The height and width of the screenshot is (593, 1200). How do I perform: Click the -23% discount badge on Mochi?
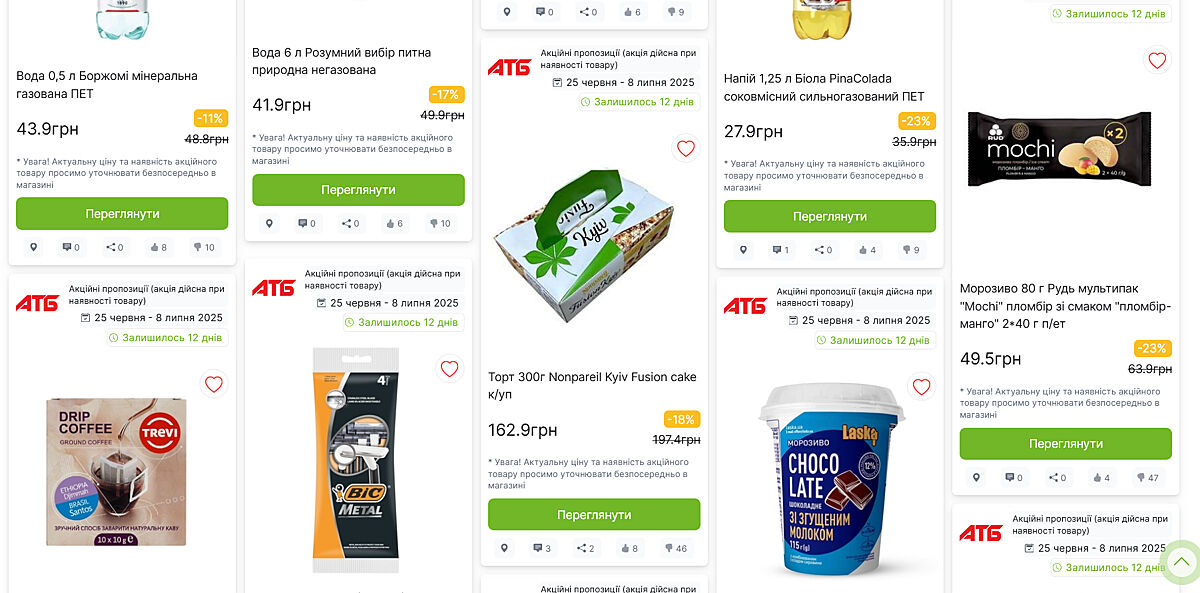[x=1152, y=349]
